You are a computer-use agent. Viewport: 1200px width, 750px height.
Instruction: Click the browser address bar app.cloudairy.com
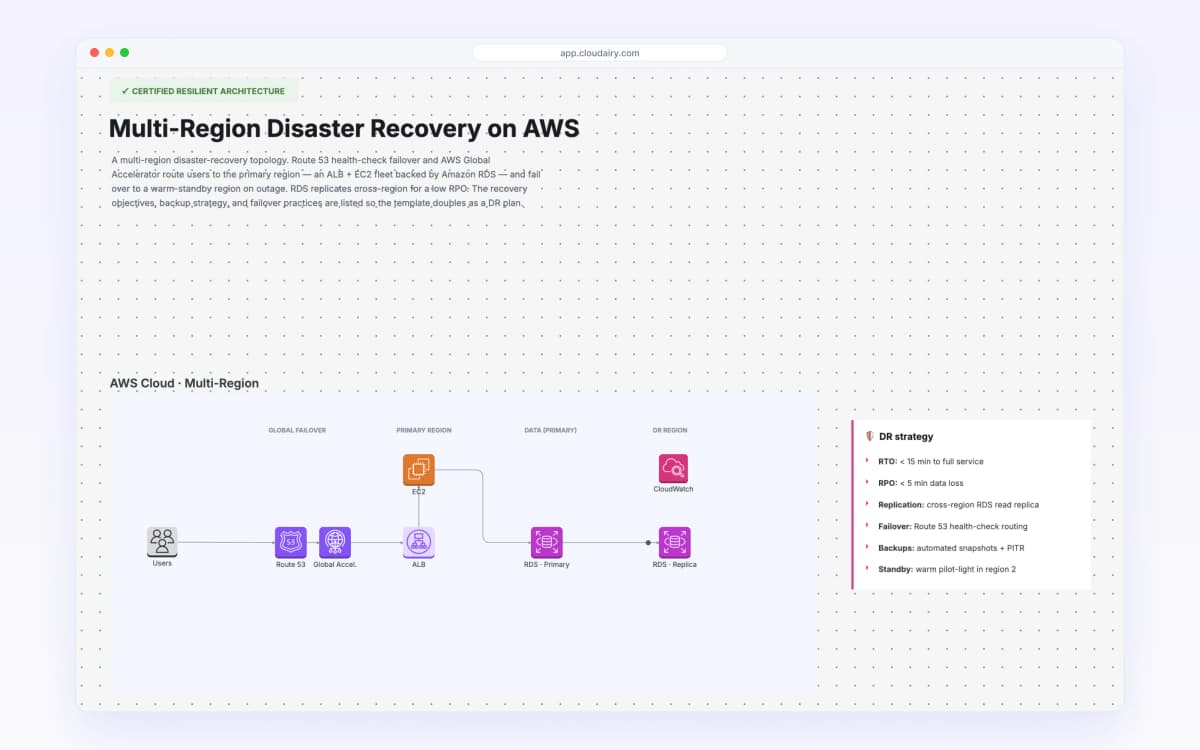pos(600,53)
